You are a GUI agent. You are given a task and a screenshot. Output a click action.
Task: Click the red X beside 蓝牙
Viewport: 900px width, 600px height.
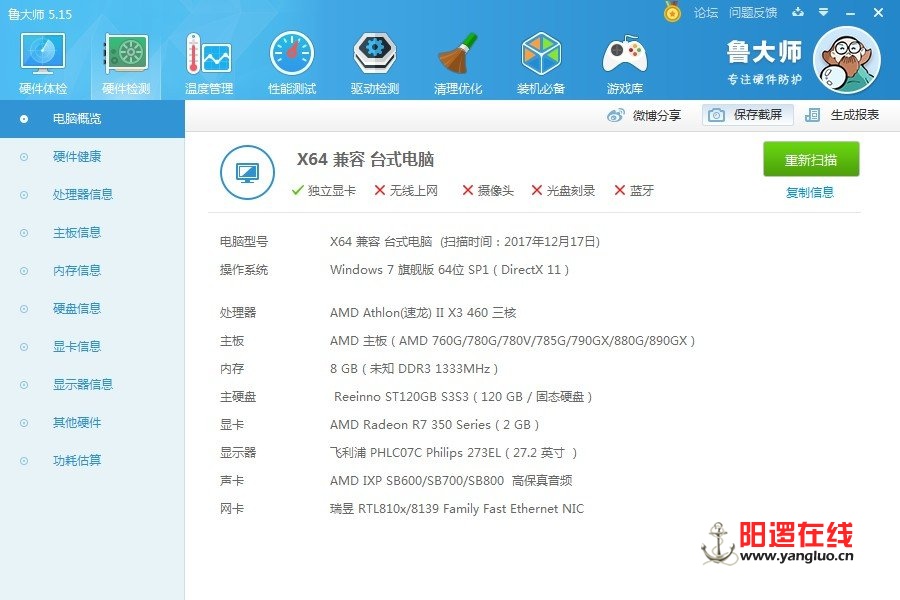[x=619, y=190]
